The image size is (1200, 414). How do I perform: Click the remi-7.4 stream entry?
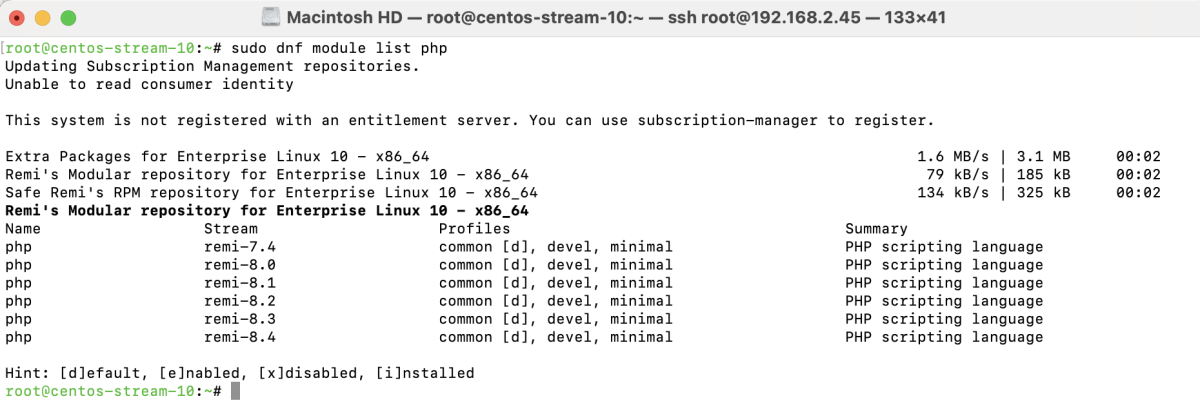click(239, 247)
